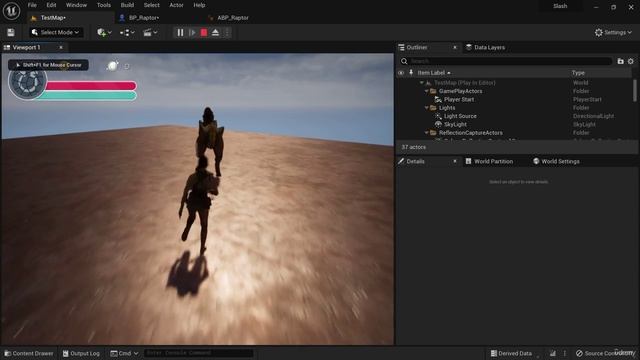Viewport: 640px width, 360px height.
Task: Click the circular character portrait HUD
Action: pyautogui.click(x=27, y=82)
